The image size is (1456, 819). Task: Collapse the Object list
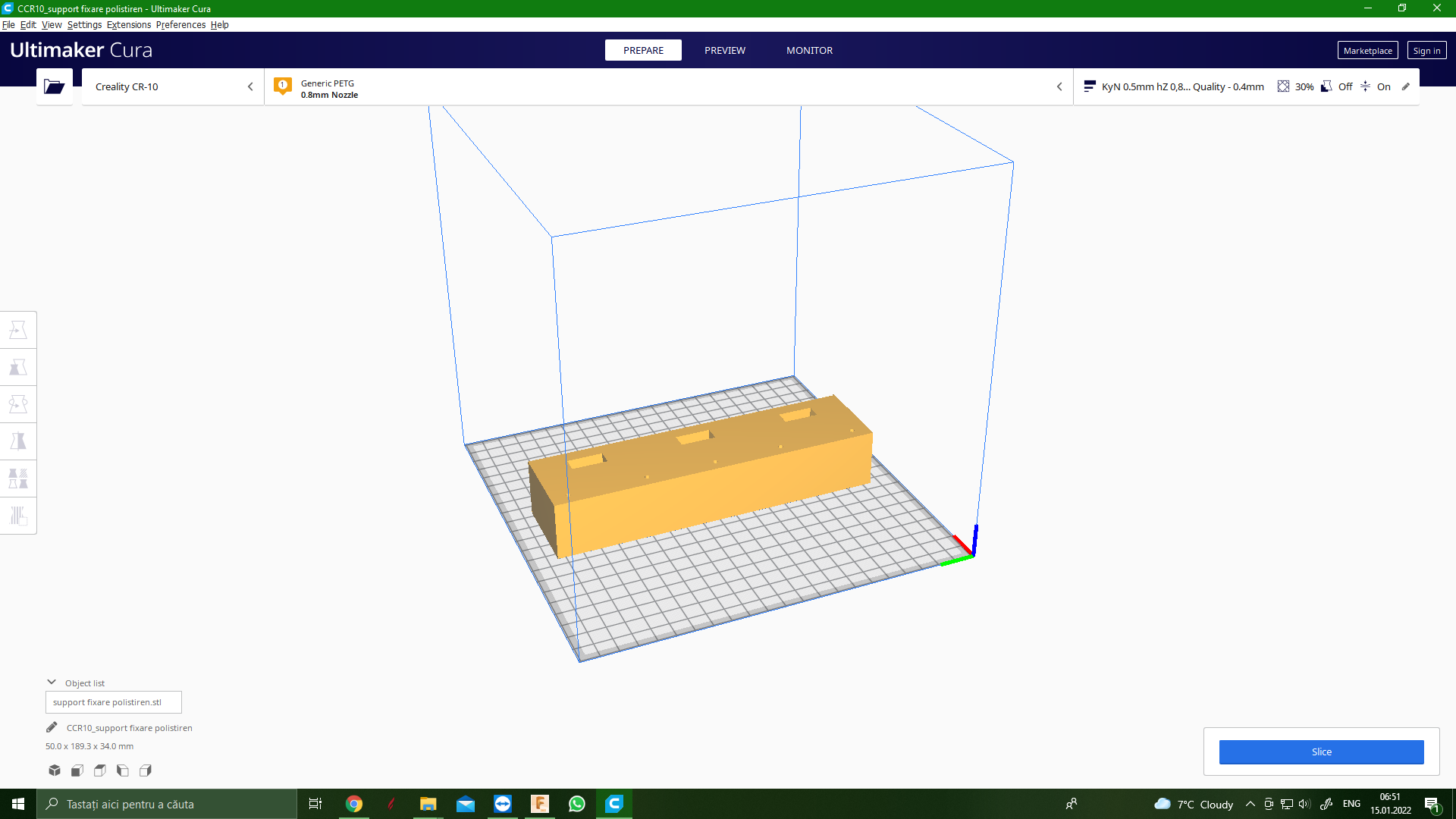[x=52, y=682]
